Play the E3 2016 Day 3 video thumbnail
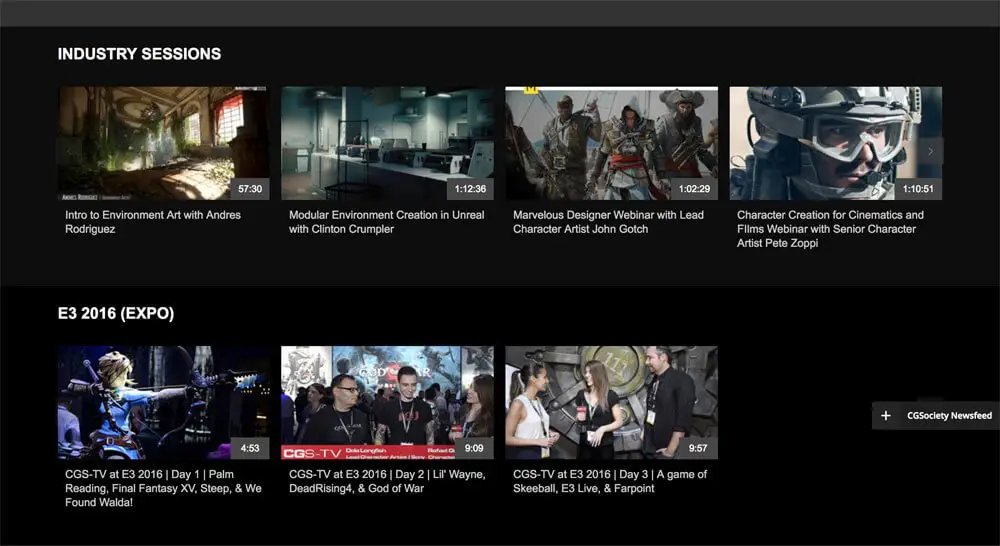The height and width of the screenshot is (546, 1000). click(x=612, y=402)
